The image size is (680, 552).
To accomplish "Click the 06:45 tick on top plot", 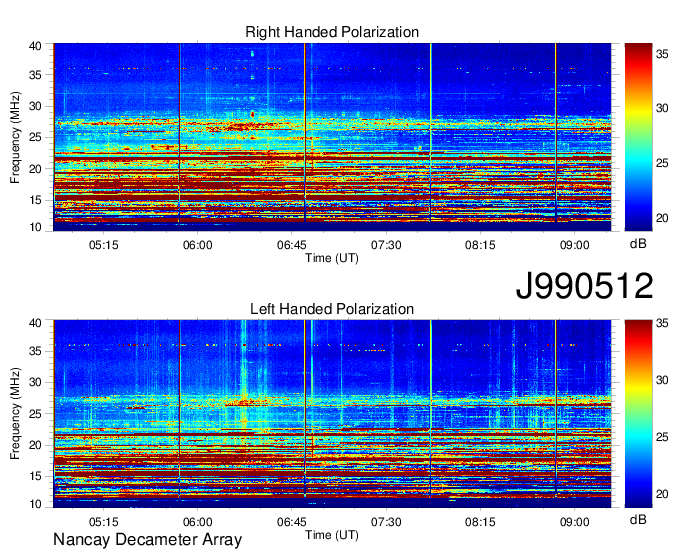I will pyautogui.click(x=292, y=245).
